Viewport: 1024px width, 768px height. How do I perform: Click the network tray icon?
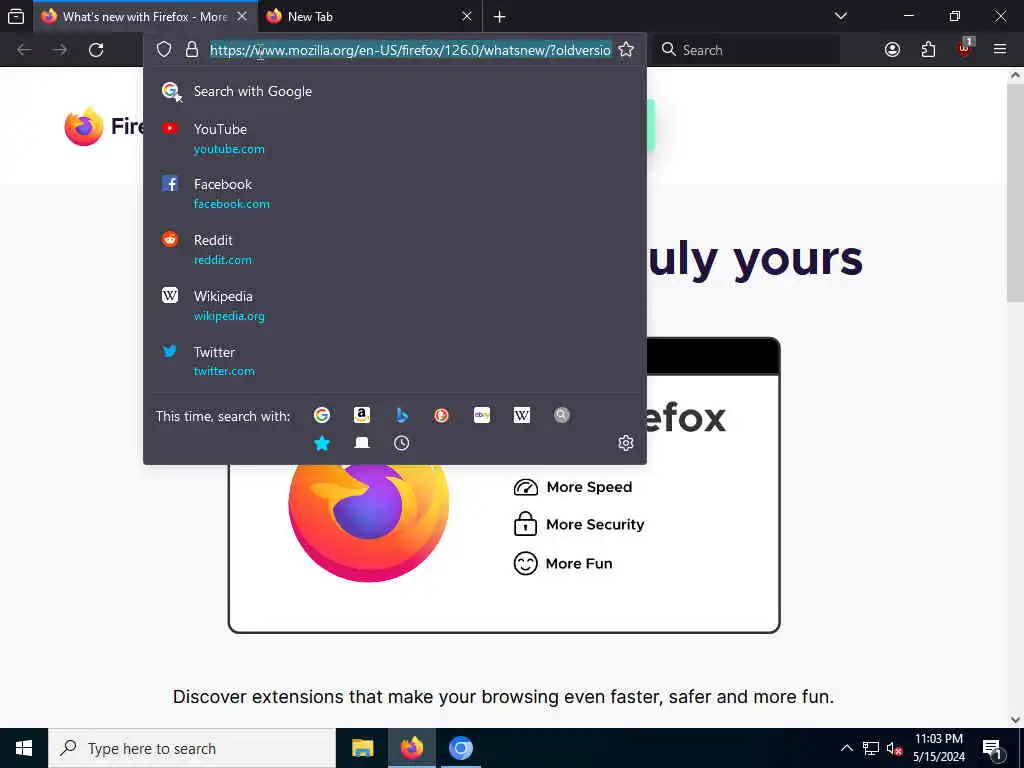pos(871,749)
